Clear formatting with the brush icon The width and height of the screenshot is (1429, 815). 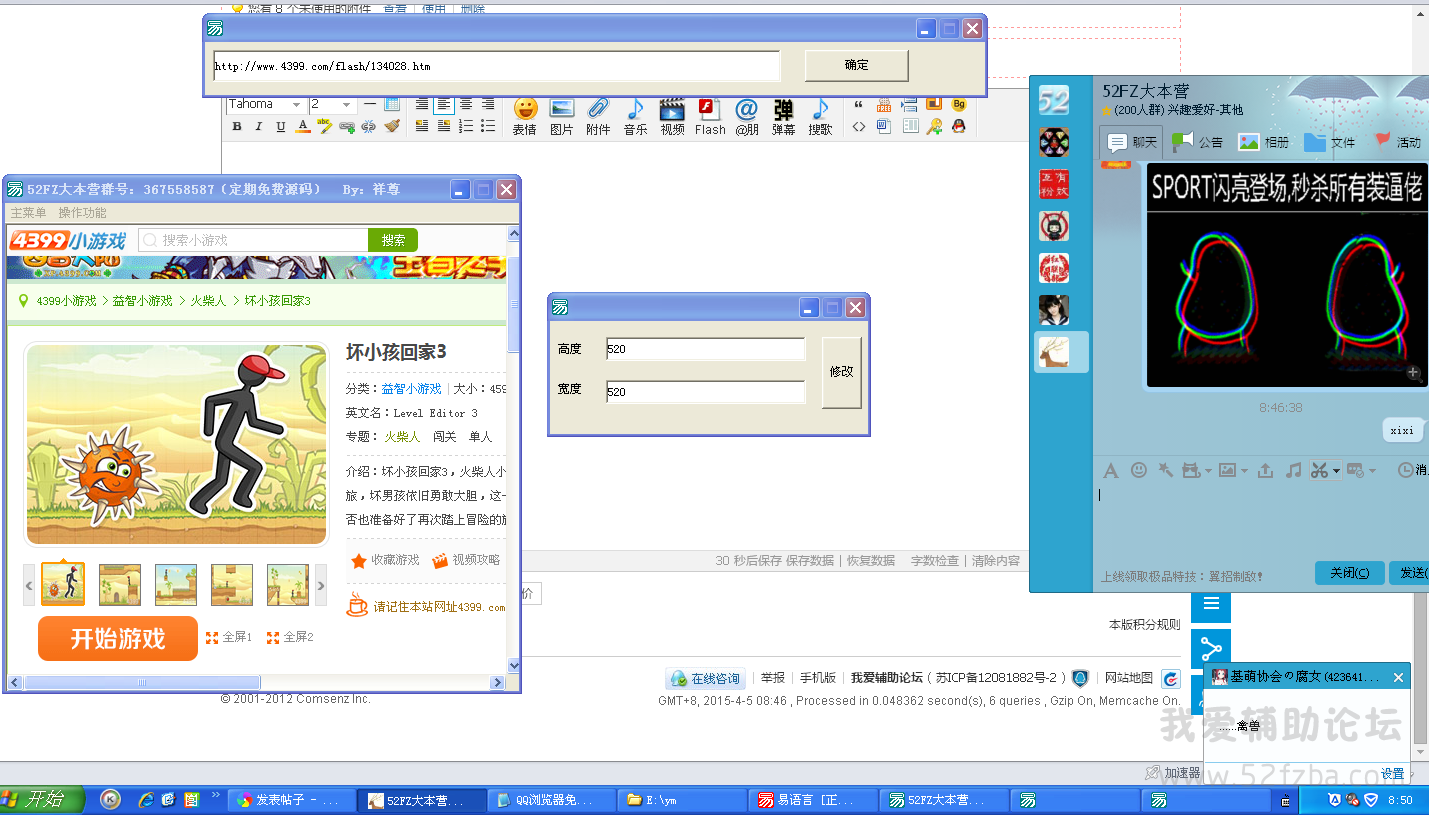coord(391,127)
